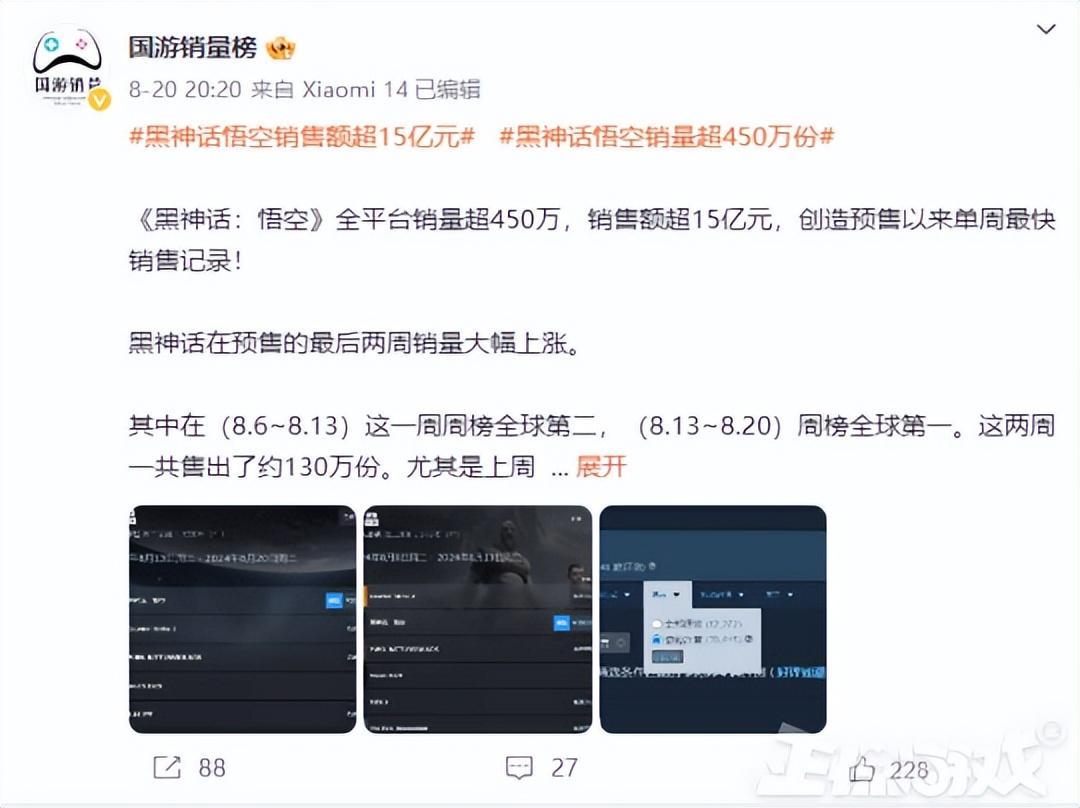
Task: Expand full post text with 展开
Action: click(601, 467)
